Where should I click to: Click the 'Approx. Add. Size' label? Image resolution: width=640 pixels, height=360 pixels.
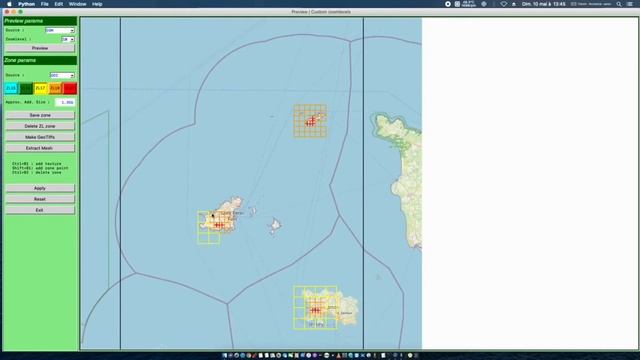click(x=27, y=102)
